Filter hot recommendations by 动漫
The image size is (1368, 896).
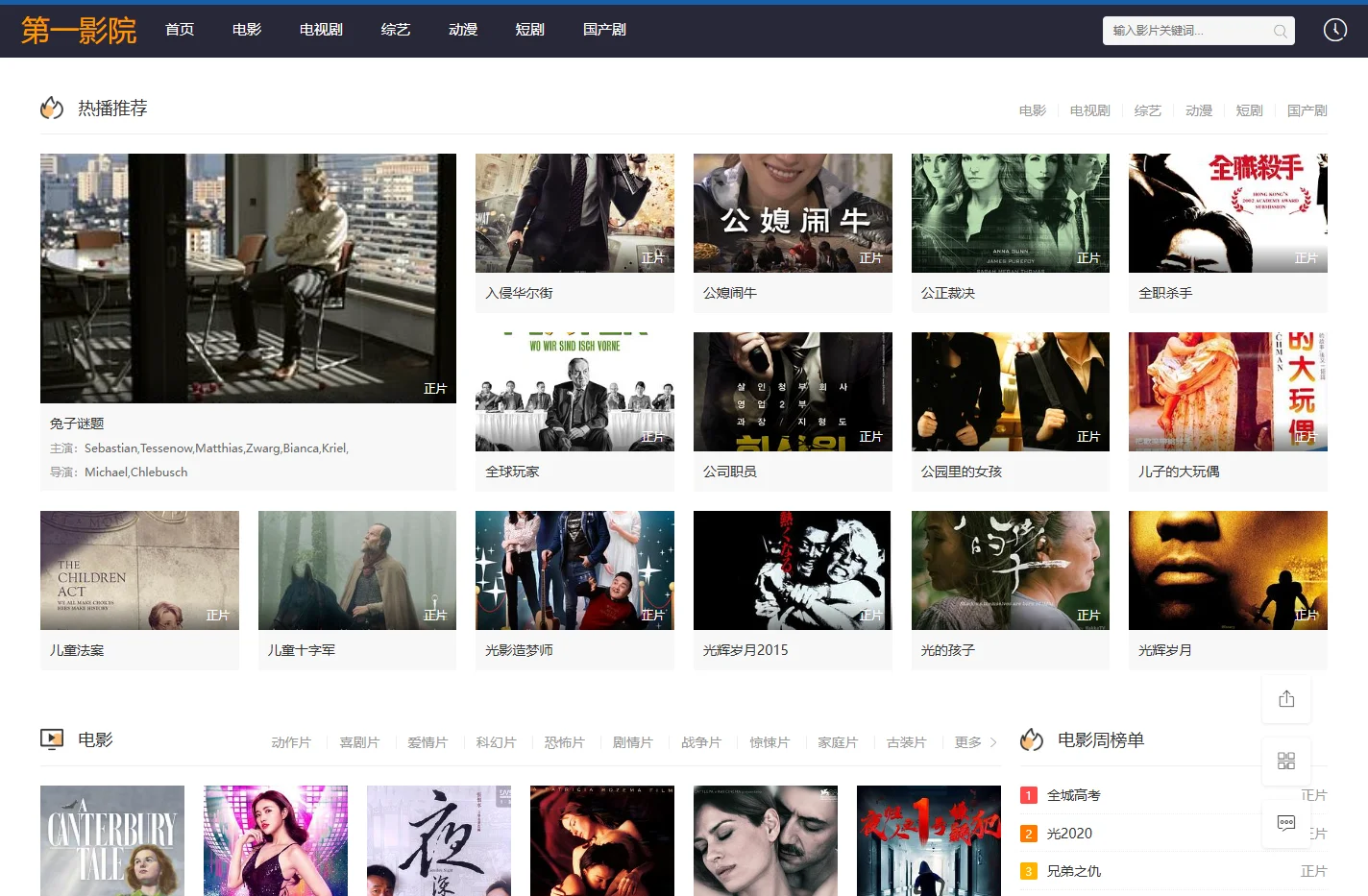pos(1199,110)
